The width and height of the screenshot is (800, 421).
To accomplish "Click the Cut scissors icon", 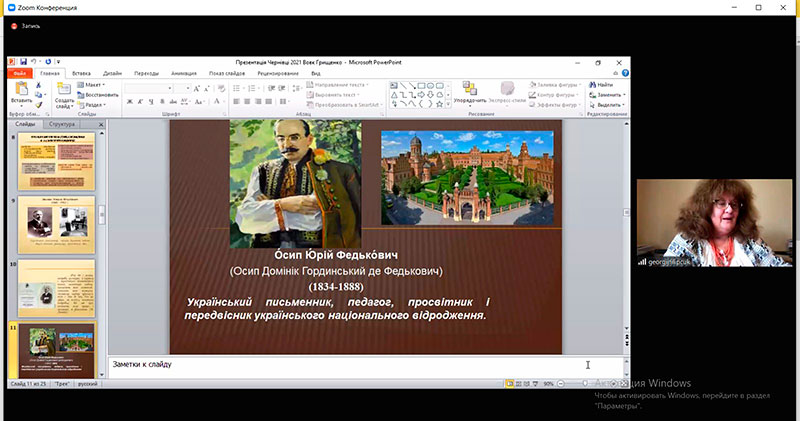I will (38, 85).
